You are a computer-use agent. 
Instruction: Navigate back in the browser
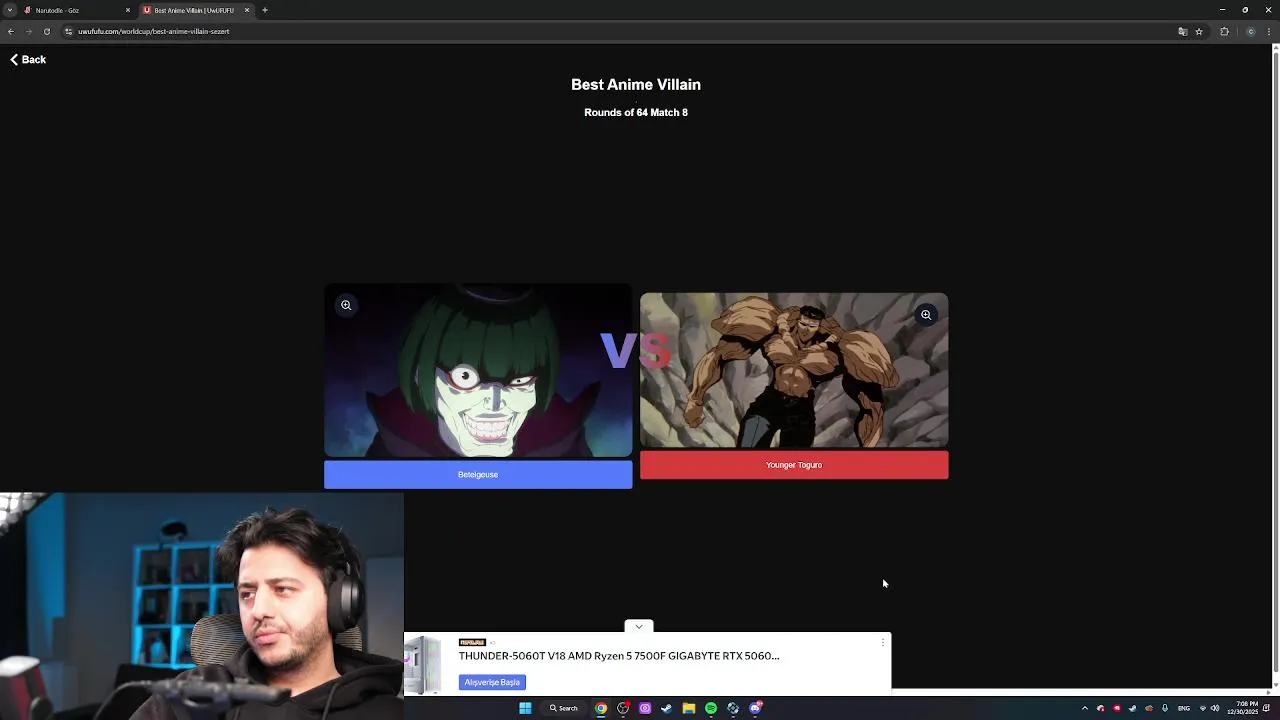pos(11,31)
